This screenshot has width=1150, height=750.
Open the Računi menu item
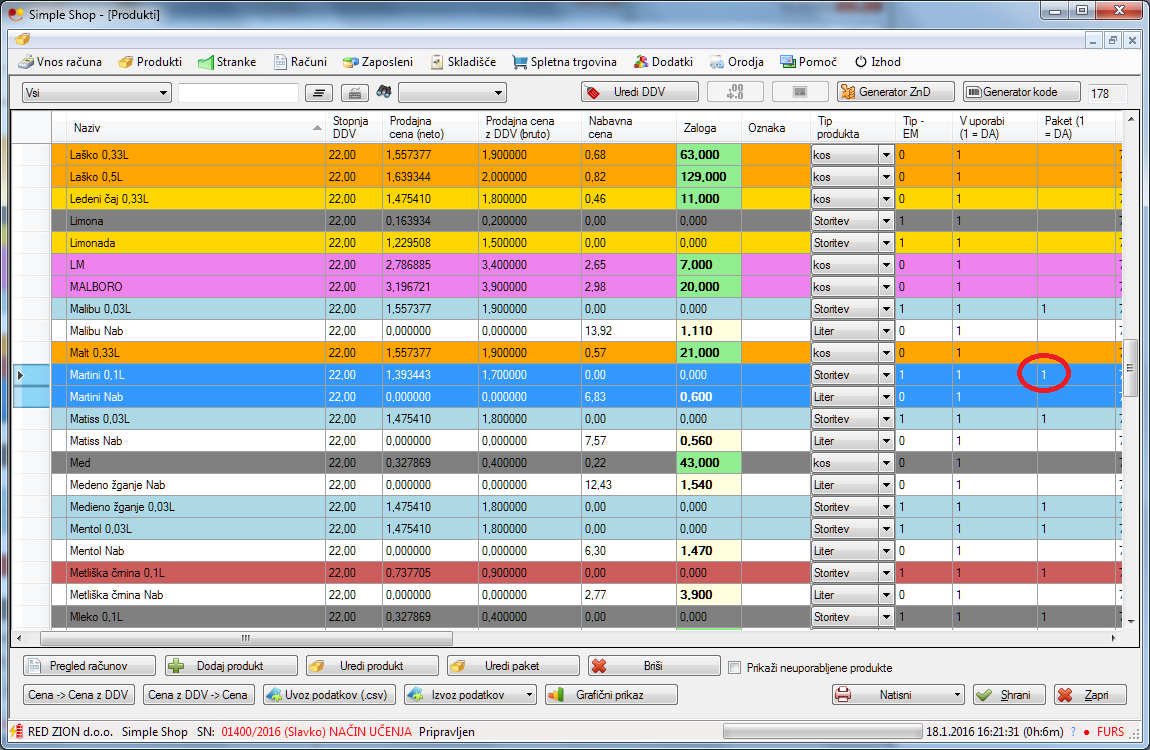click(x=299, y=62)
